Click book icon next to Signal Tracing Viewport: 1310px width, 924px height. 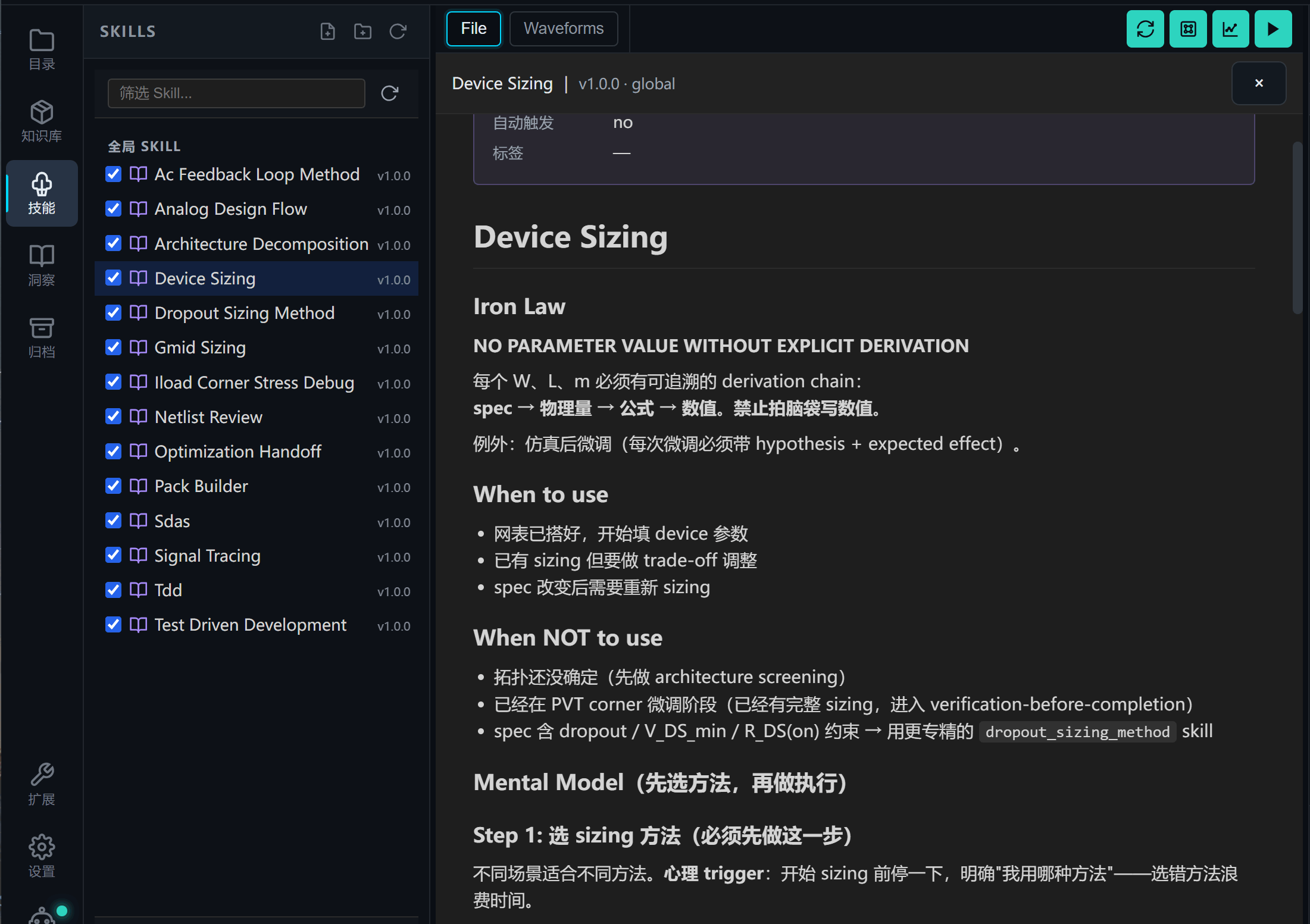pos(138,555)
